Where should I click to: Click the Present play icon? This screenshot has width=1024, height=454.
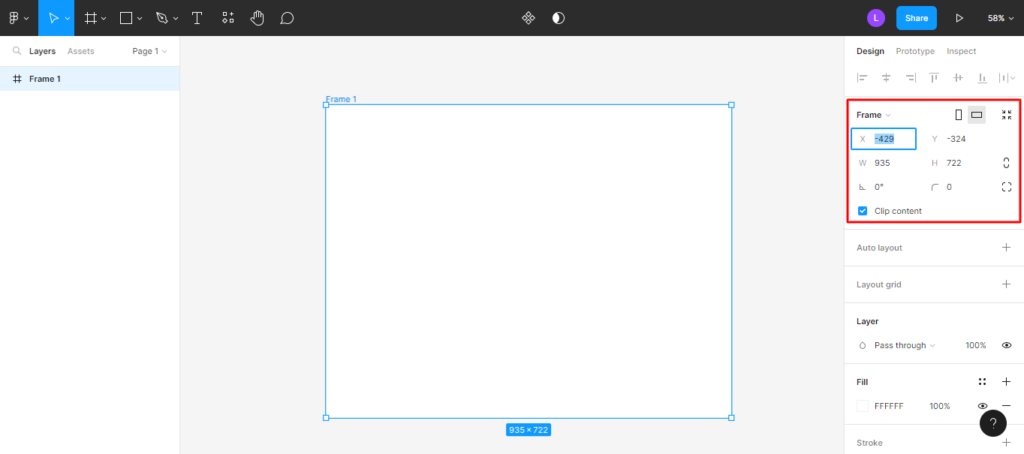(x=959, y=18)
